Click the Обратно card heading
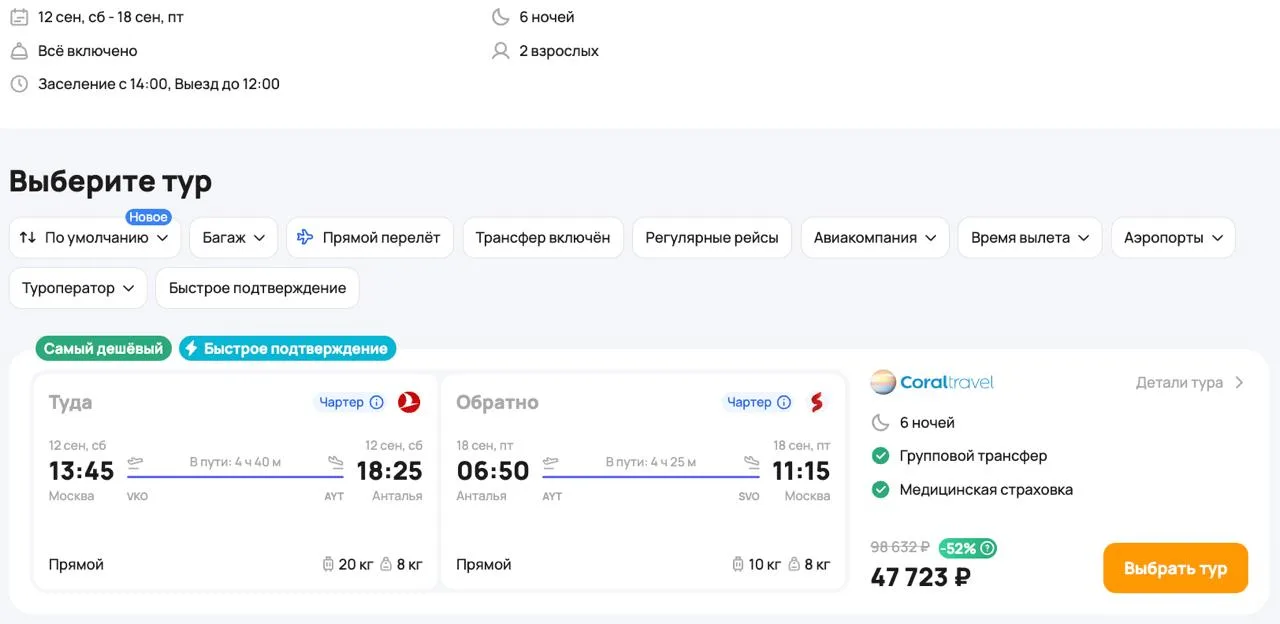Screen dimensions: 1280x624 coord(497,402)
